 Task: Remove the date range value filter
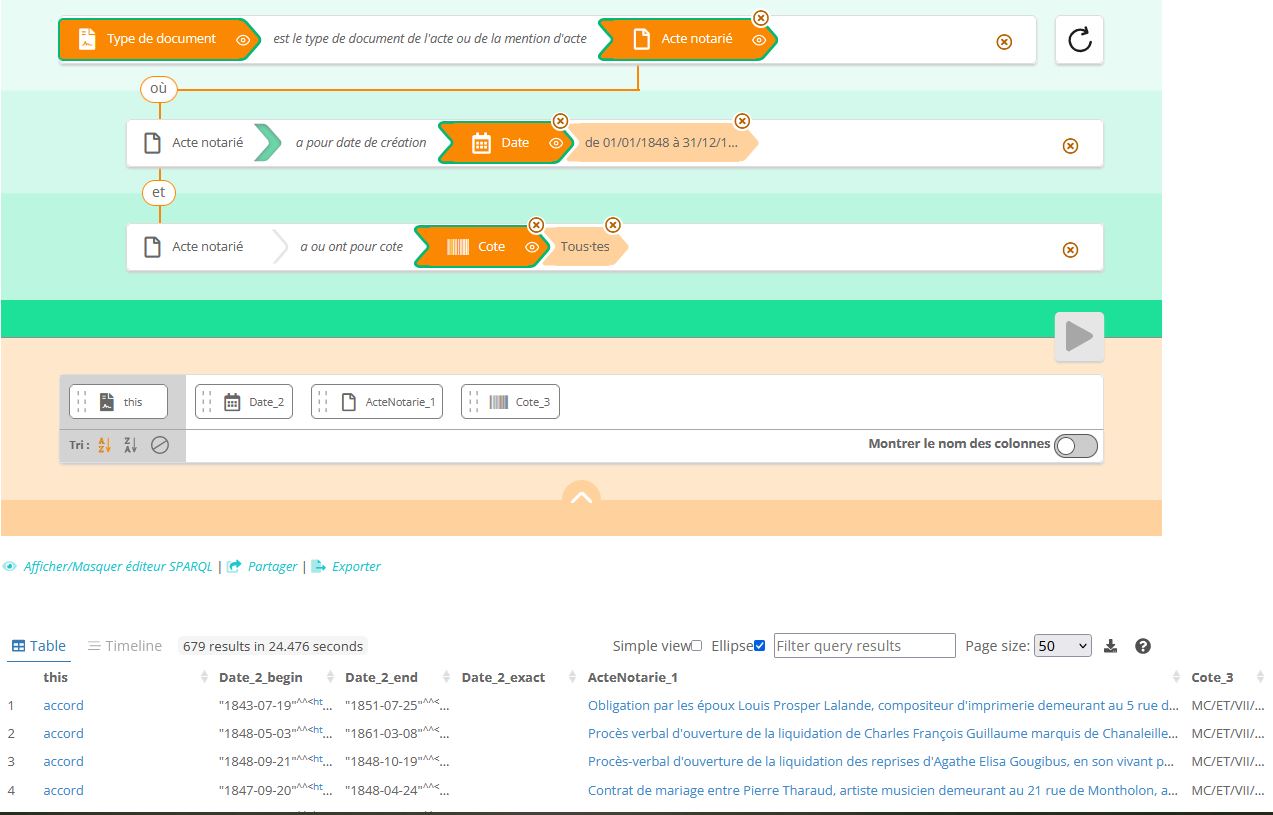point(742,121)
